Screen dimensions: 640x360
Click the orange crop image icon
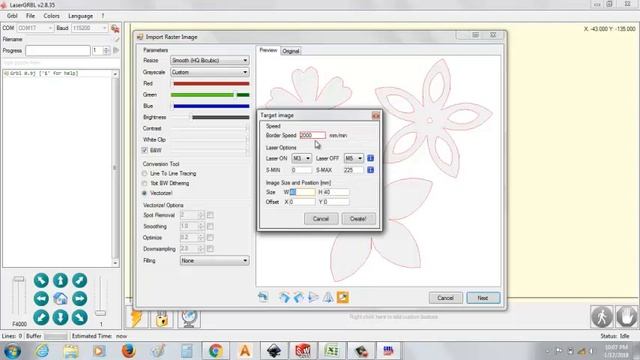tap(342, 297)
